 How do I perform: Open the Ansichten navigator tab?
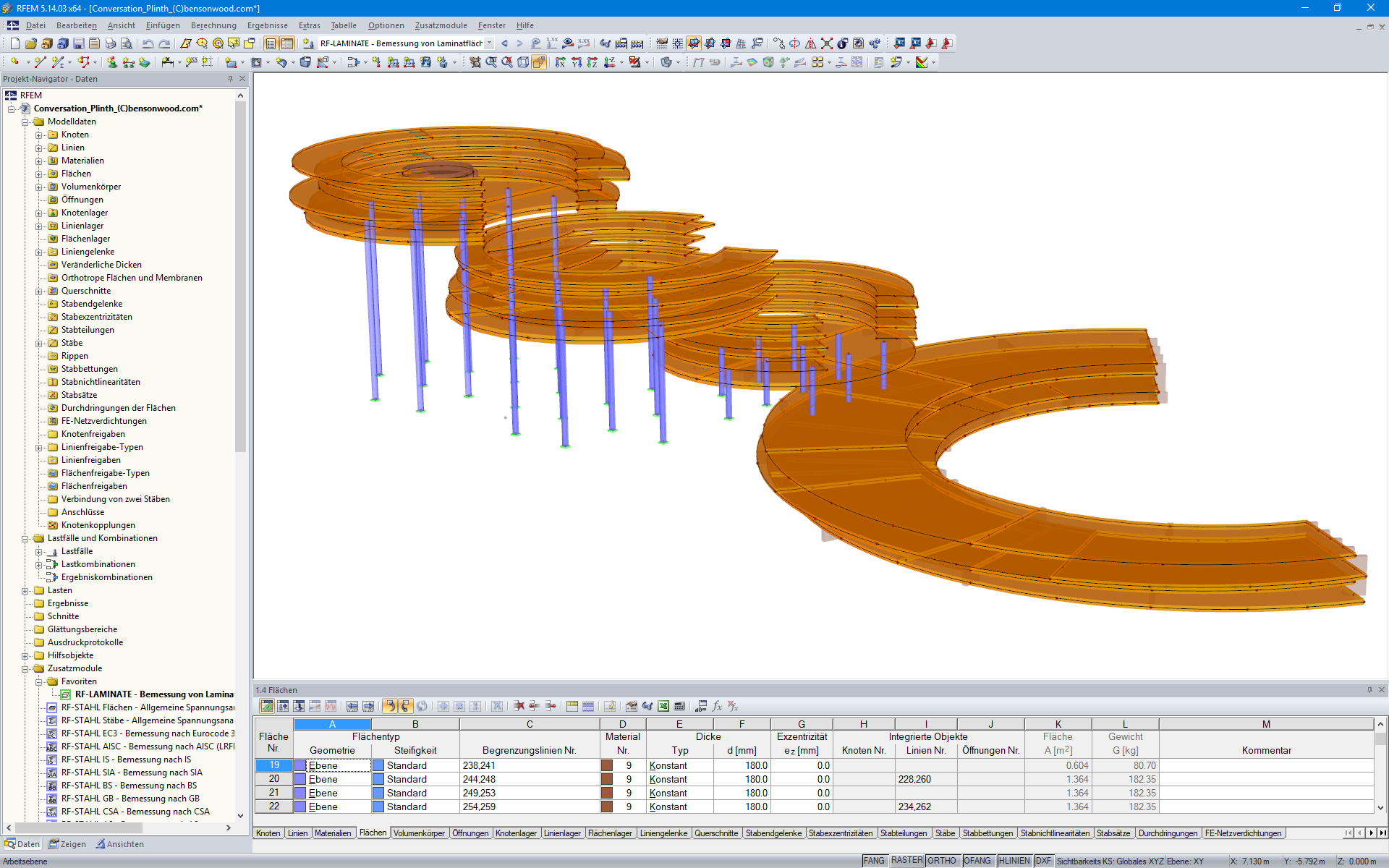point(119,844)
